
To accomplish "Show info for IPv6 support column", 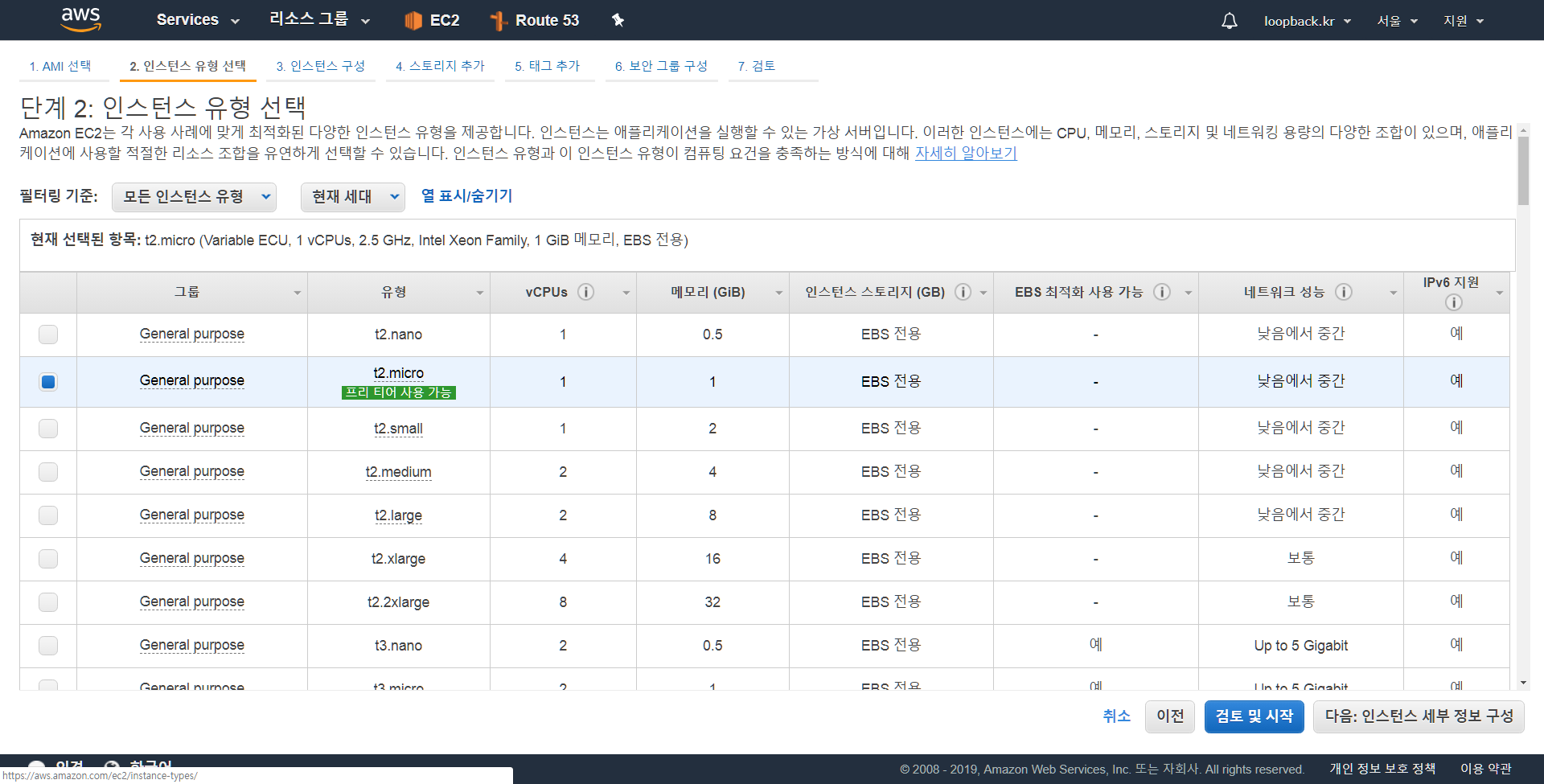I will (x=1453, y=302).
